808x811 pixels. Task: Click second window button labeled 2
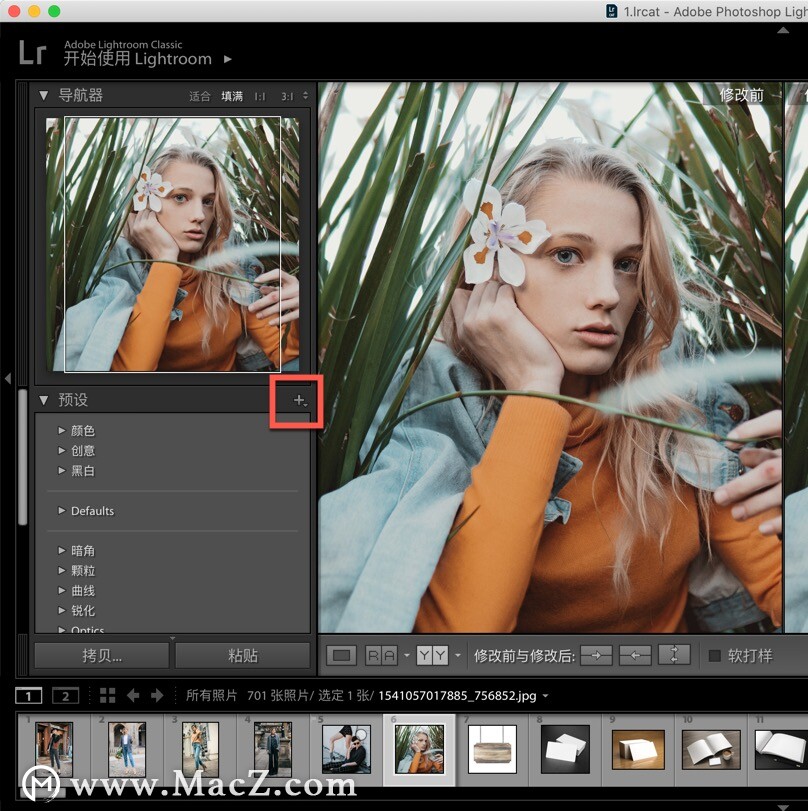[x=66, y=696]
